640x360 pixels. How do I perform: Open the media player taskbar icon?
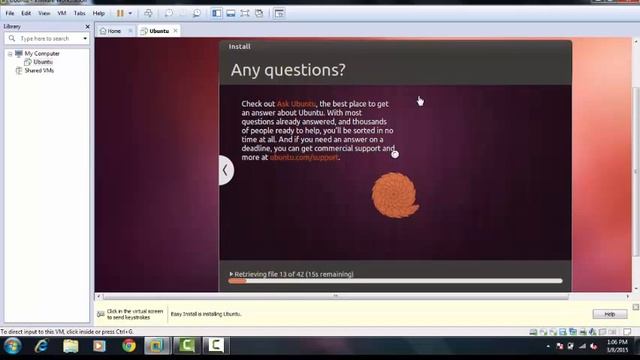point(99,346)
